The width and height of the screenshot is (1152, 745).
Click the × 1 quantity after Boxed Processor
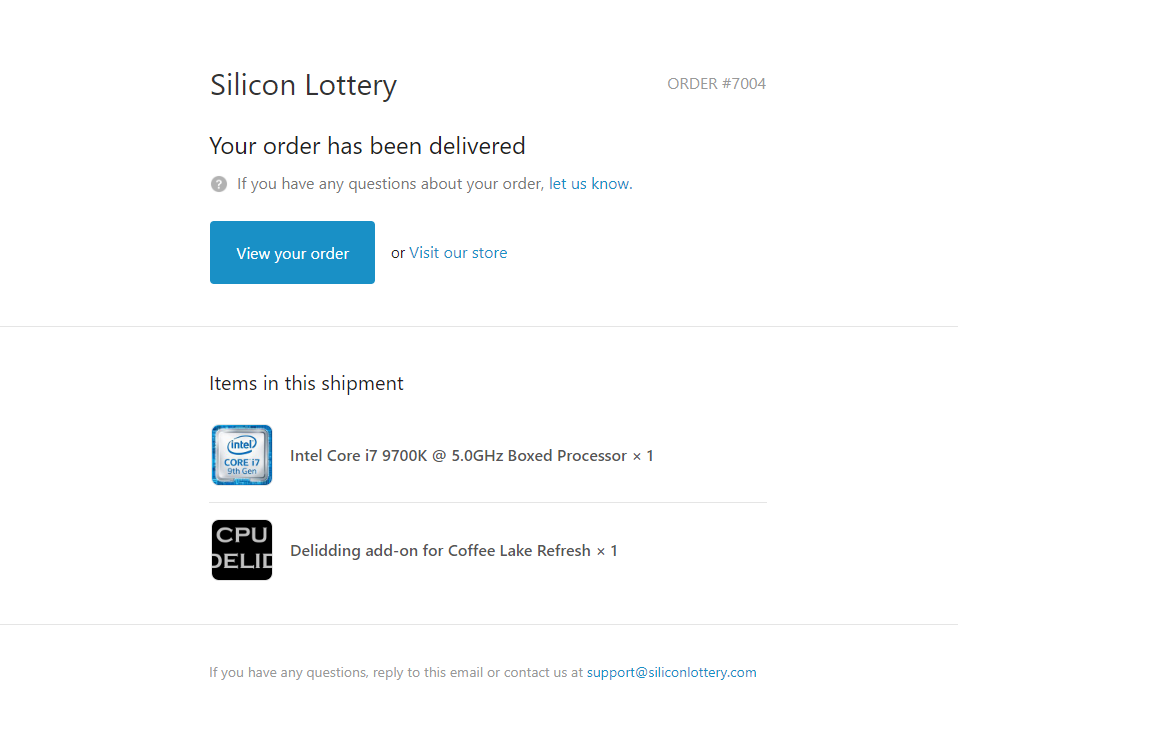(643, 456)
